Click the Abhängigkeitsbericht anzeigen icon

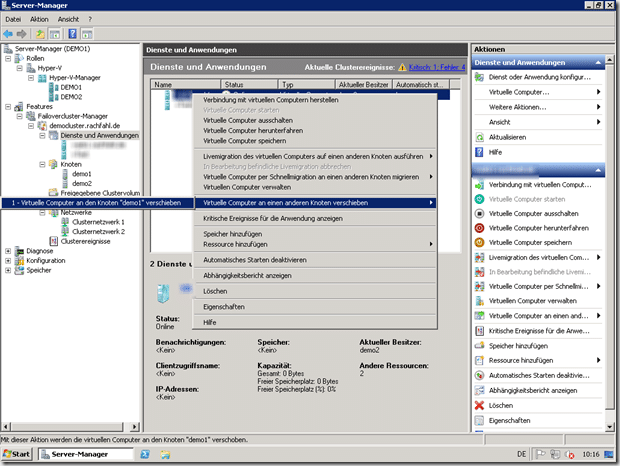479,391
